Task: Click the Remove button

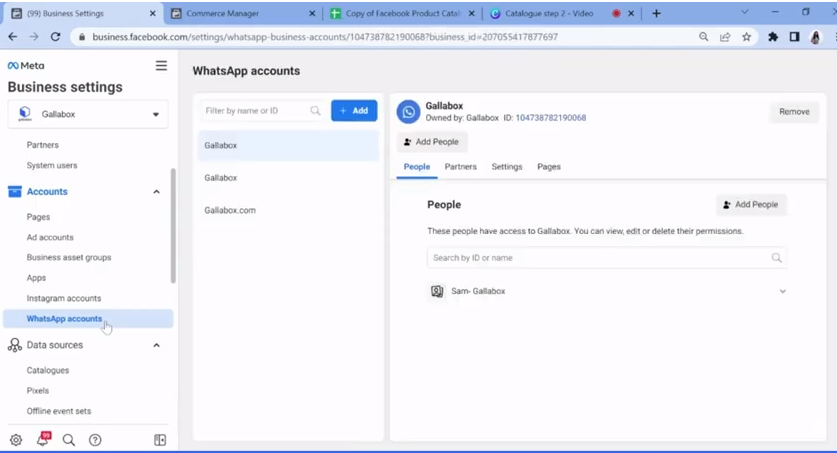Action: pos(794,112)
